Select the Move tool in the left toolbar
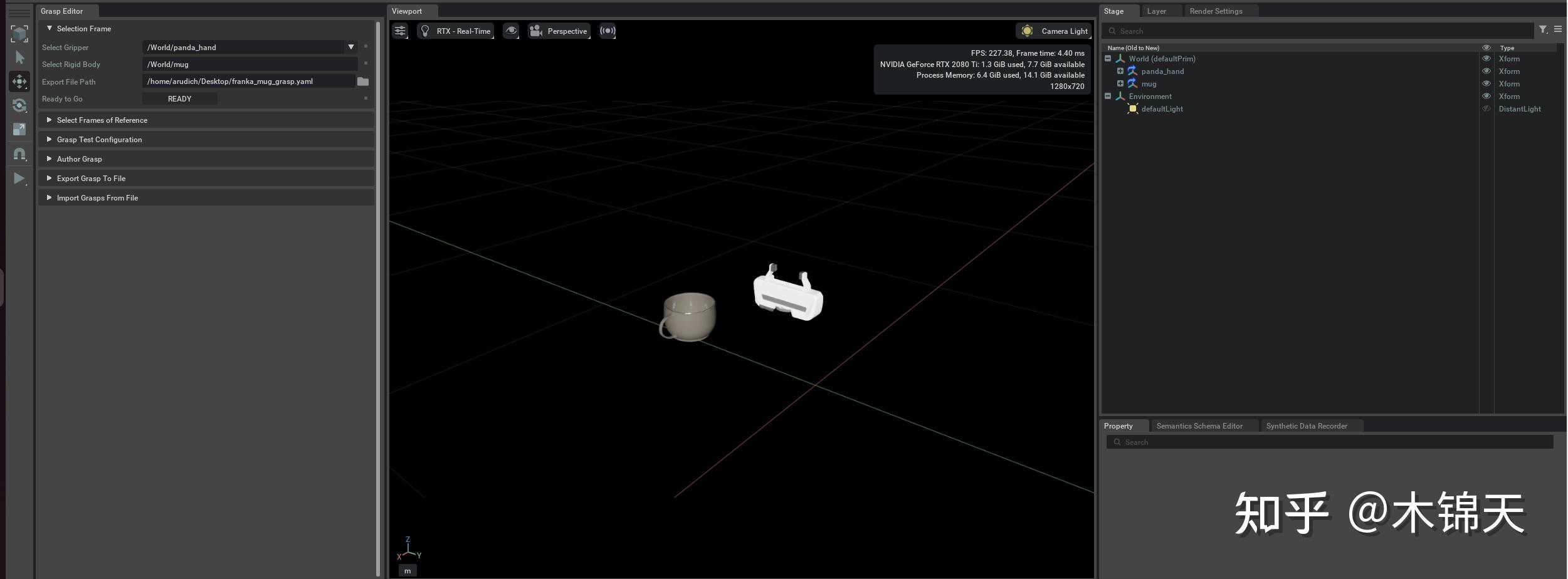1568x579 pixels. click(x=19, y=81)
